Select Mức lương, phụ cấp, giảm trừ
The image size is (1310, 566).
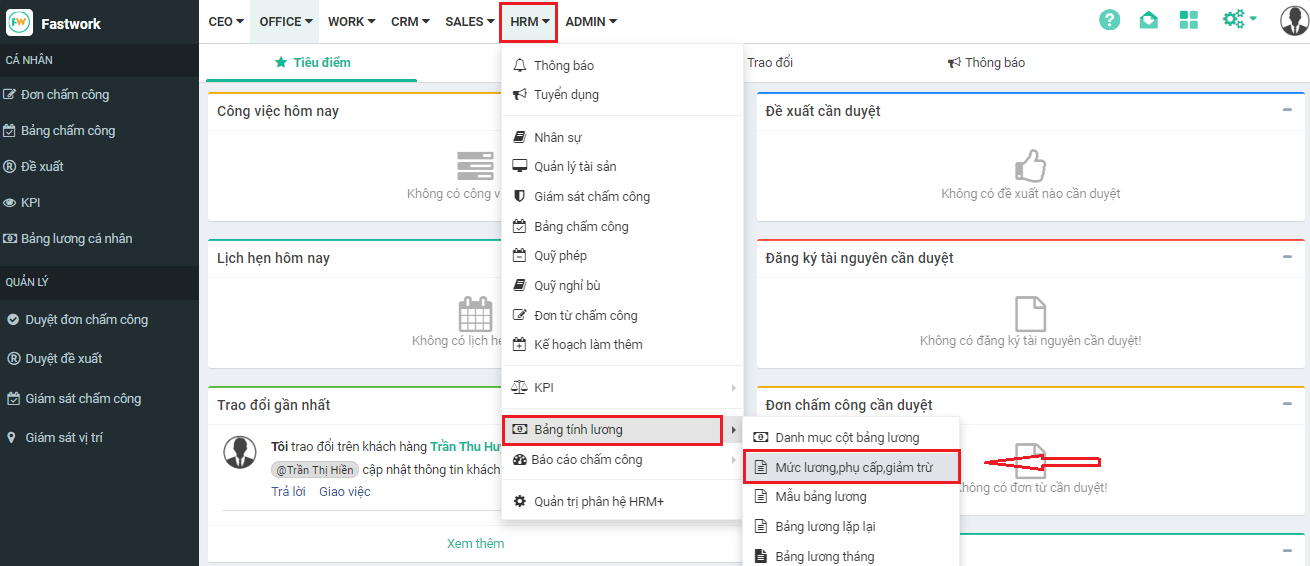click(851, 467)
